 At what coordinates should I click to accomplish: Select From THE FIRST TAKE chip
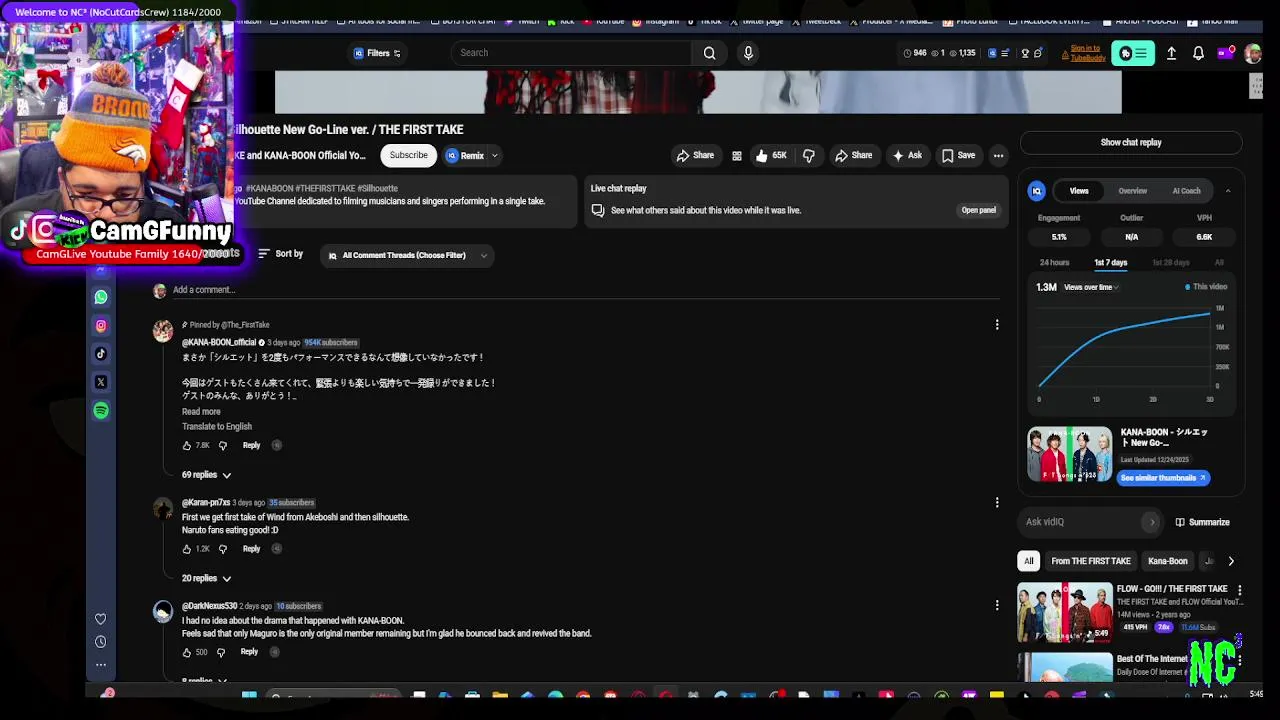[1091, 561]
